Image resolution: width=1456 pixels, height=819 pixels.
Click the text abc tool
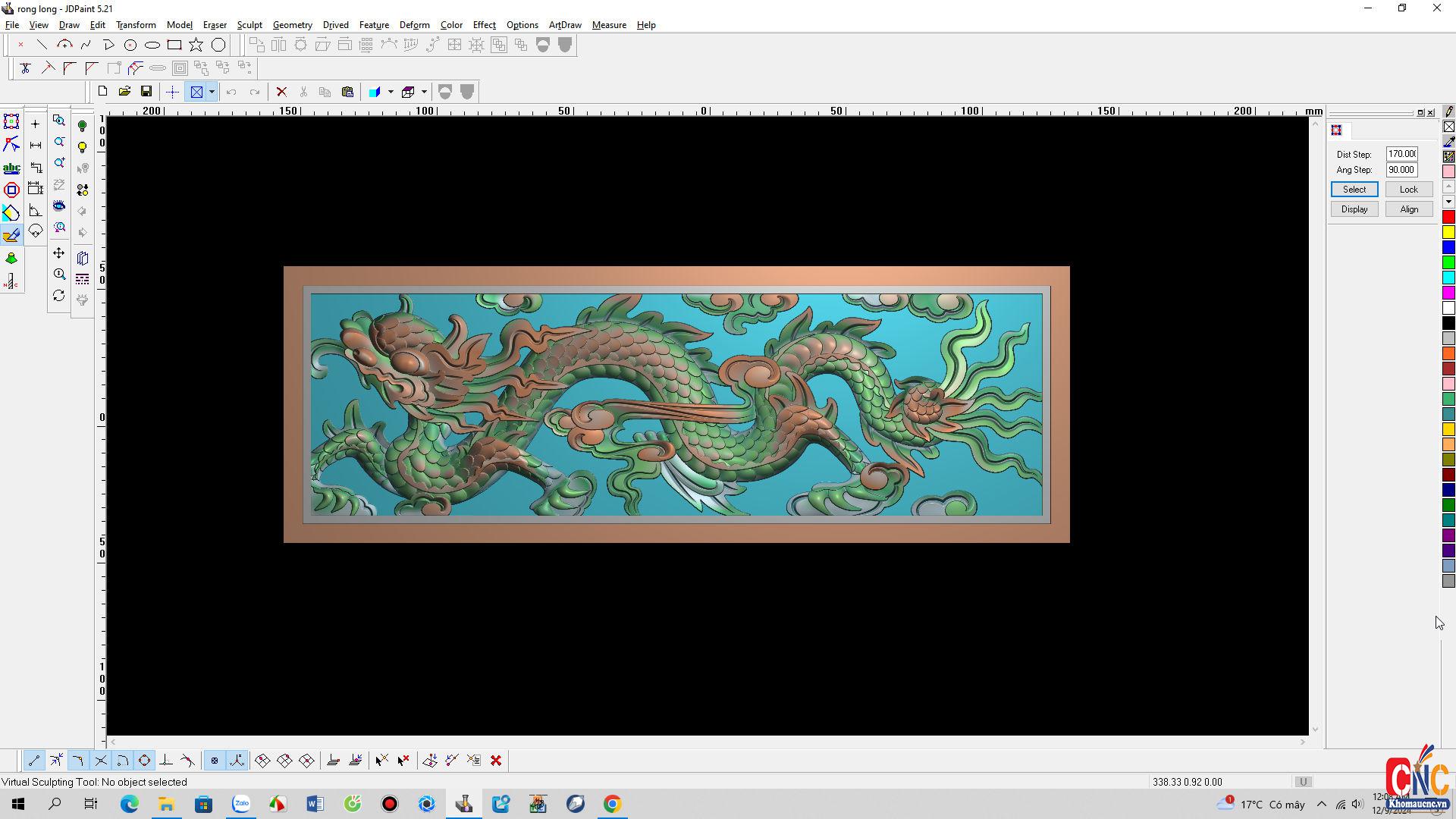click(11, 168)
